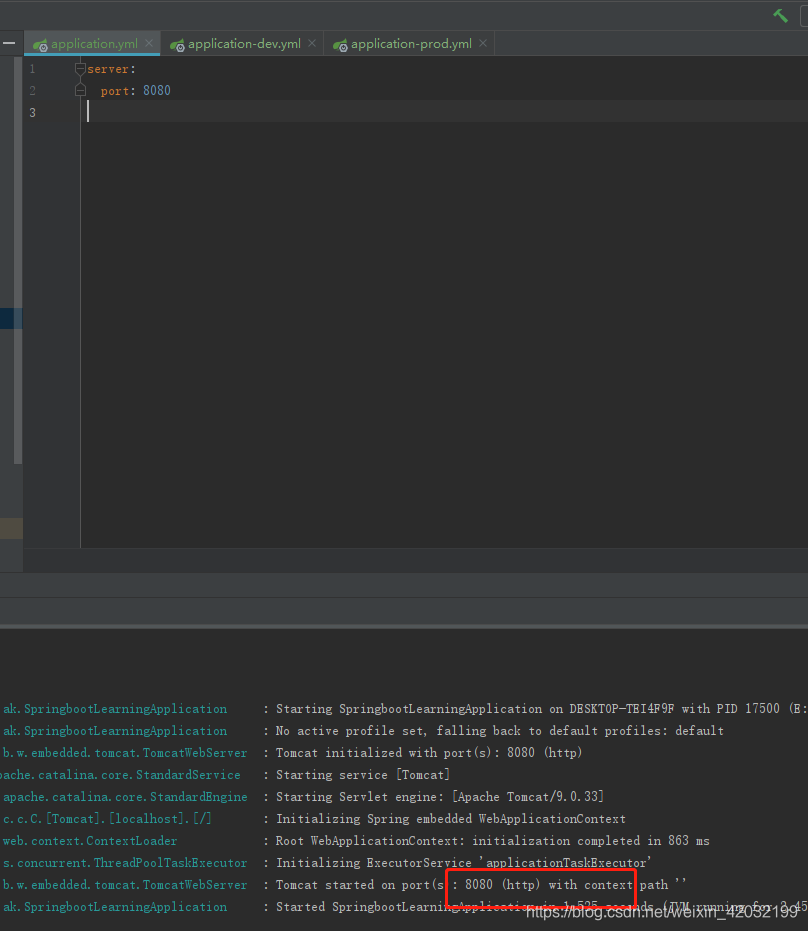Click the 'Starting SpringbootLearningApplication on' log line
The height and width of the screenshot is (931, 808).
point(540,709)
